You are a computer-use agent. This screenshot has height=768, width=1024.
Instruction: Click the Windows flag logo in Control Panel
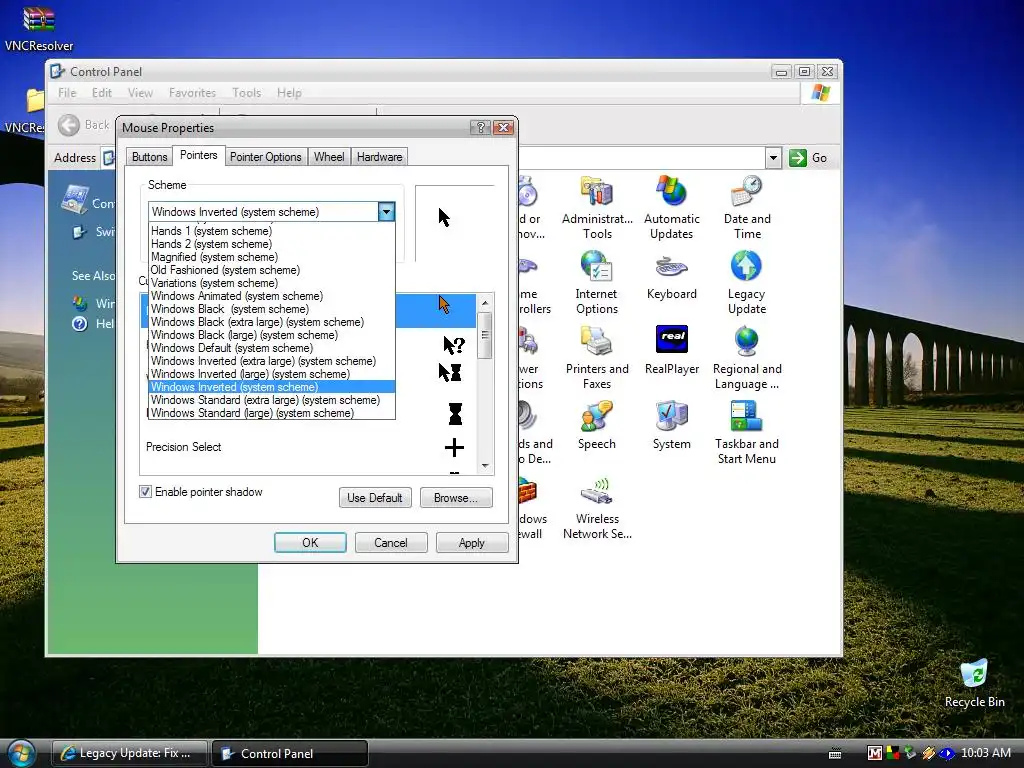[820, 93]
